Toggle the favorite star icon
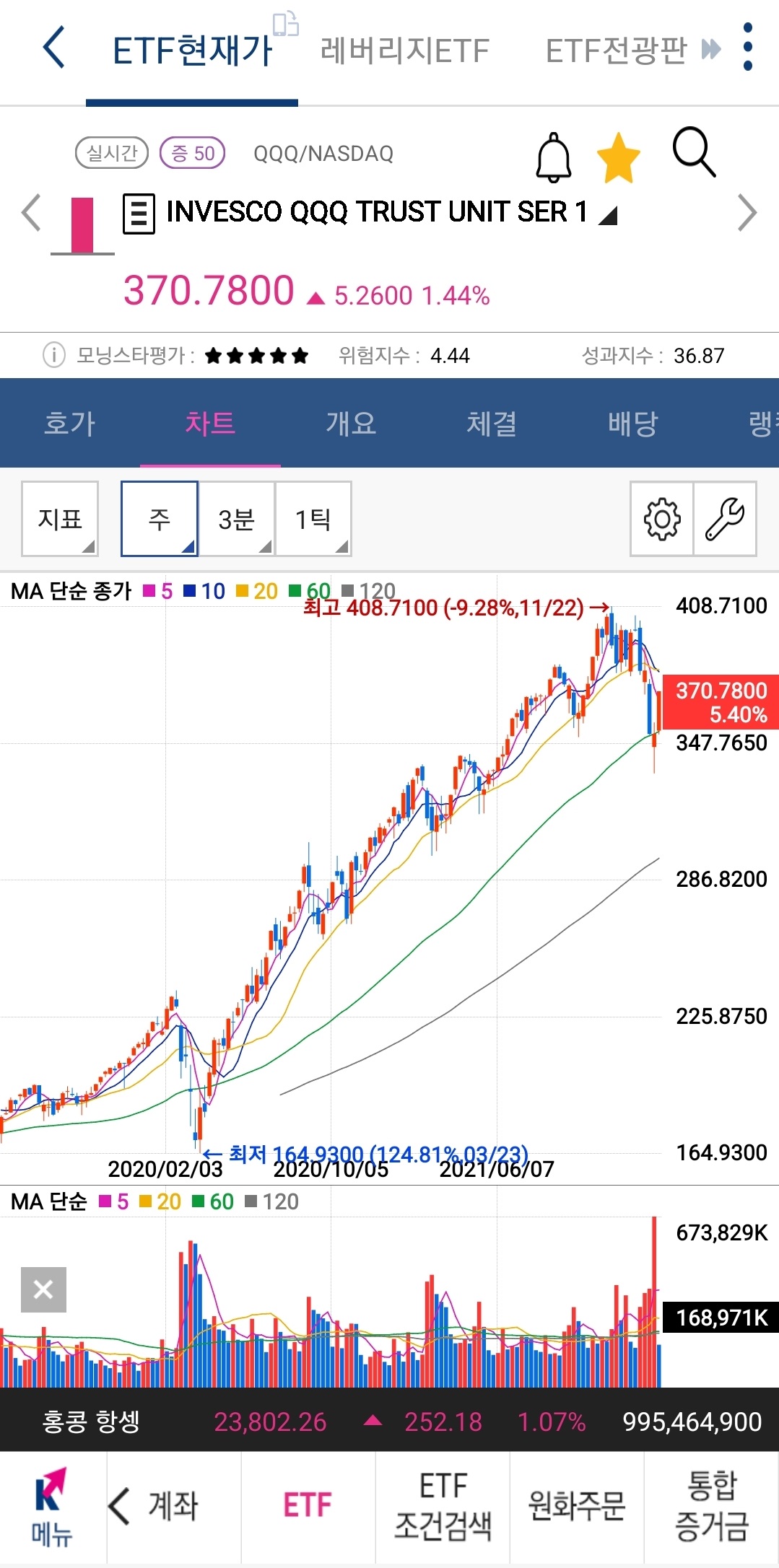Screen dimensions: 779x1568 (619, 157)
